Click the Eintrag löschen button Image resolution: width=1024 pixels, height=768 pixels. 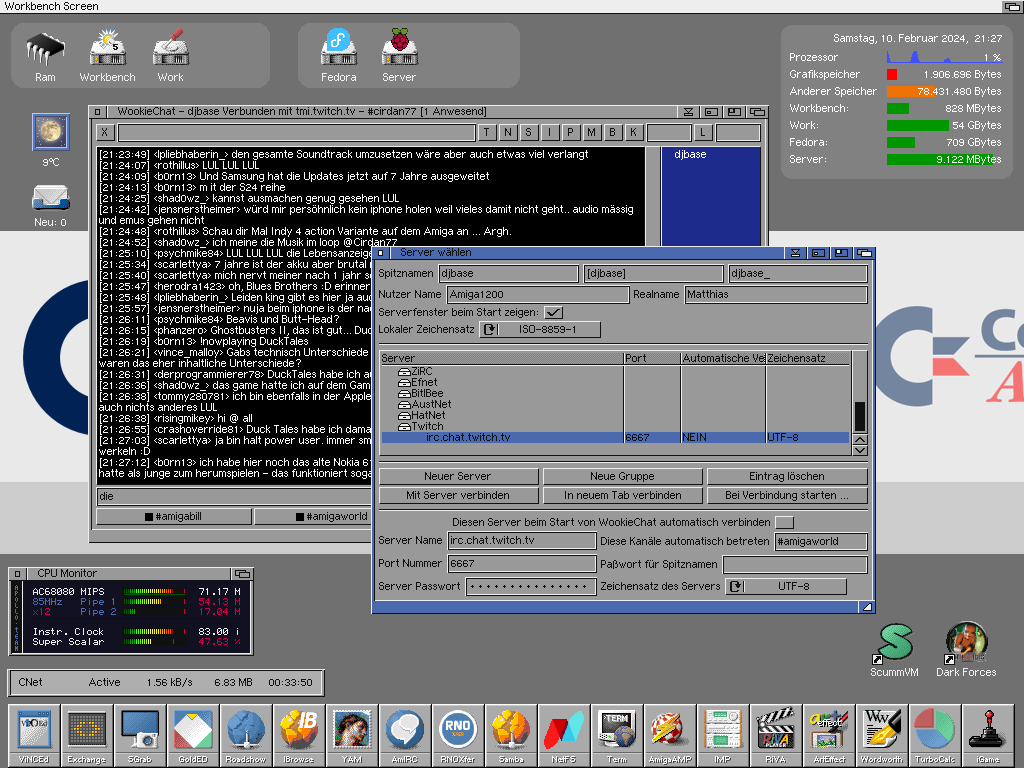click(x=787, y=476)
